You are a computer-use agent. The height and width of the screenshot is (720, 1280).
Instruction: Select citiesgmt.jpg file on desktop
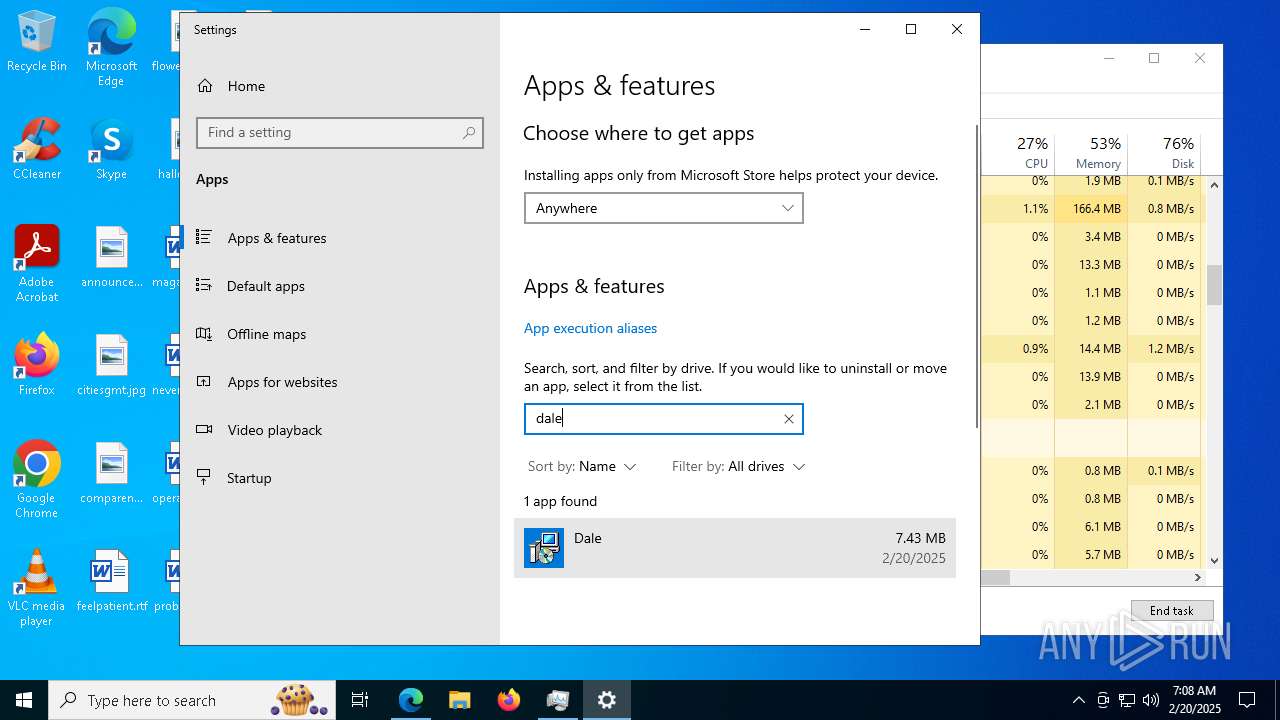(x=111, y=365)
